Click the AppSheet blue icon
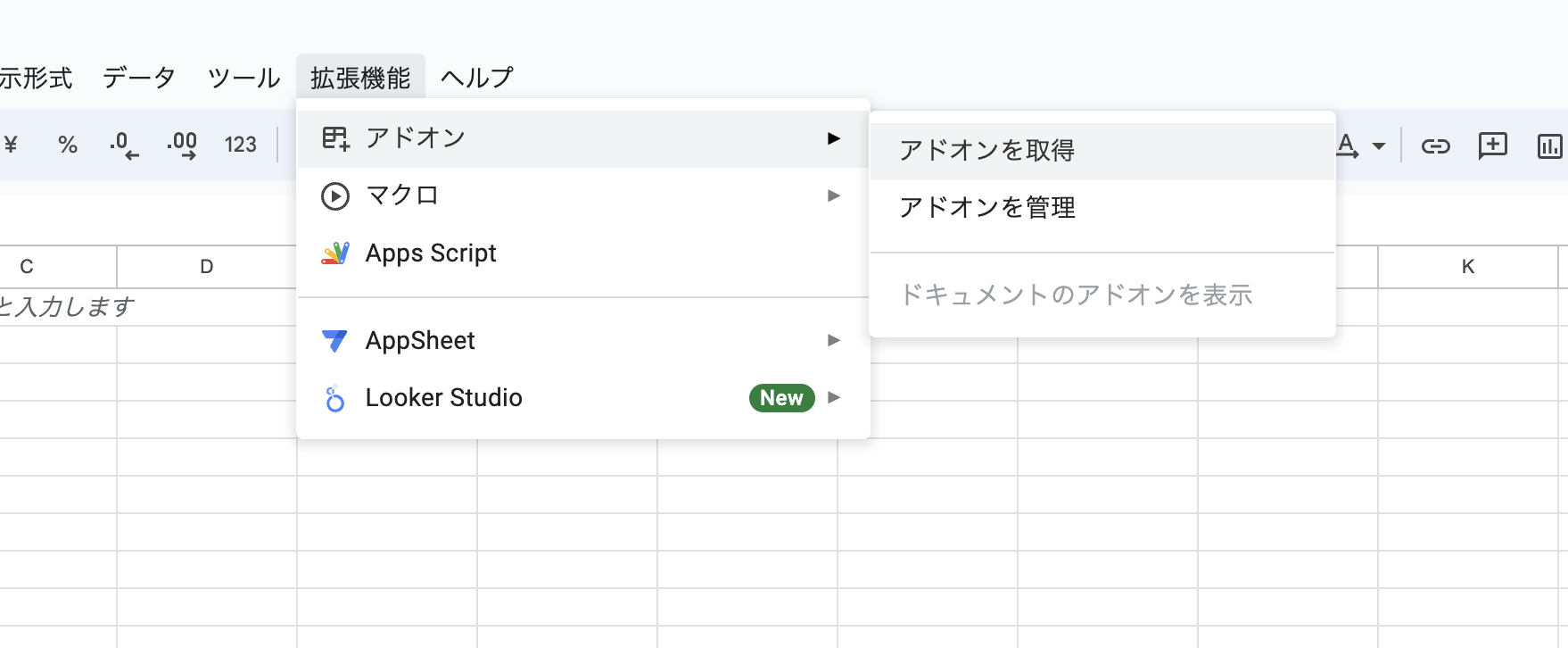1568x648 pixels. pyautogui.click(x=335, y=340)
